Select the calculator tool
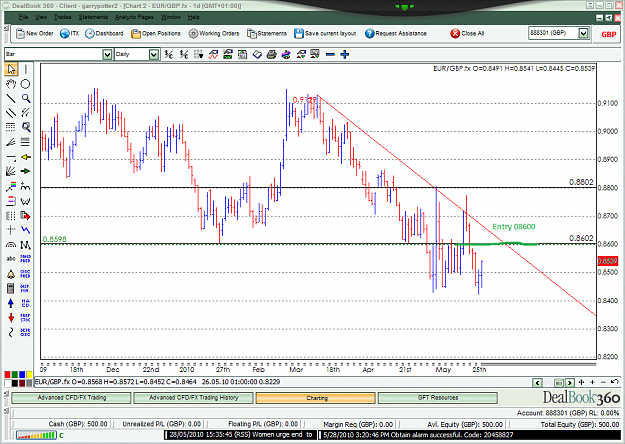Image resolution: width=625 pixels, height=444 pixels. [11, 288]
